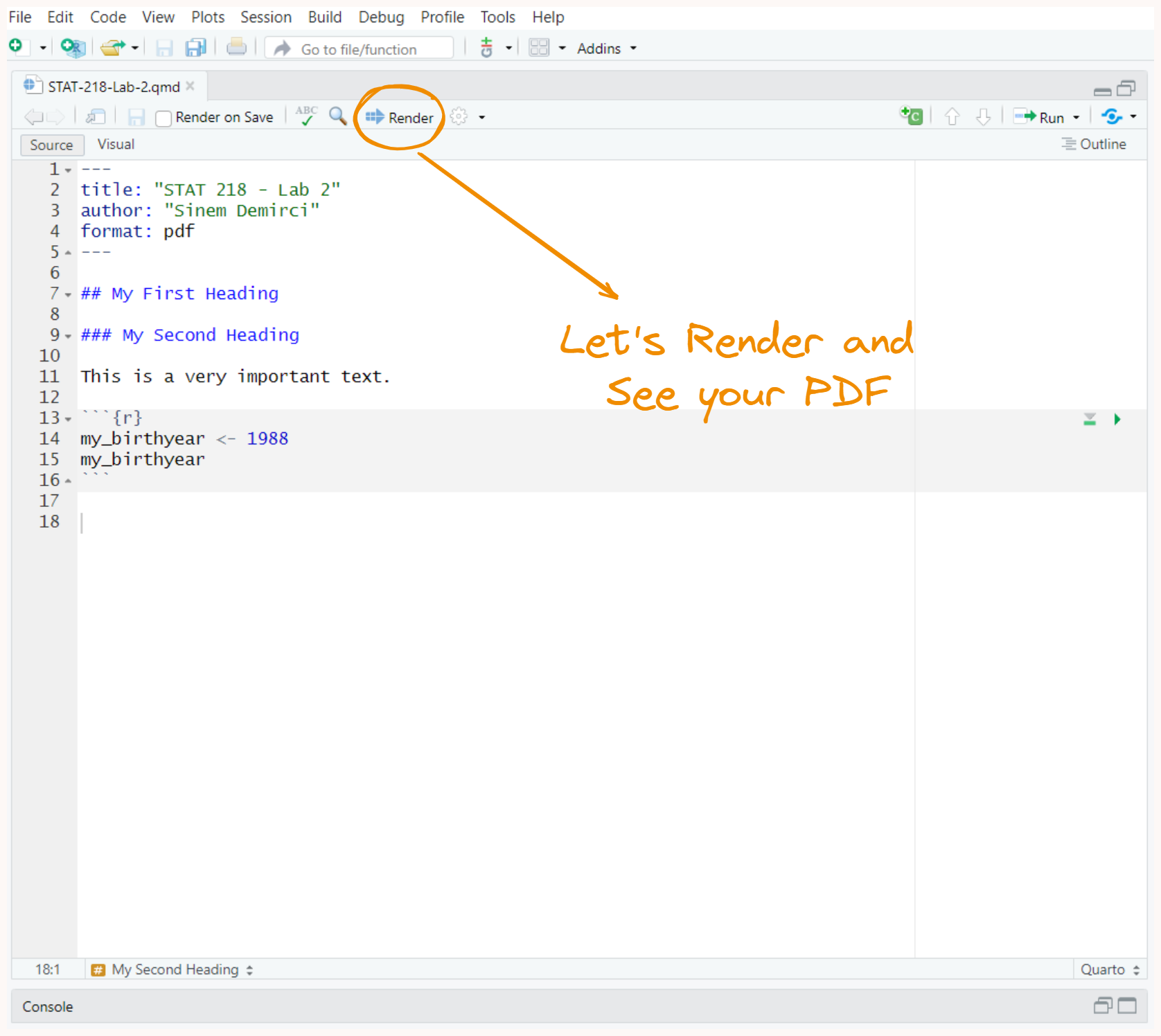The width and height of the screenshot is (1161, 1036).
Task: Enable the Render on Save checkbox
Action: pyautogui.click(x=163, y=118)
